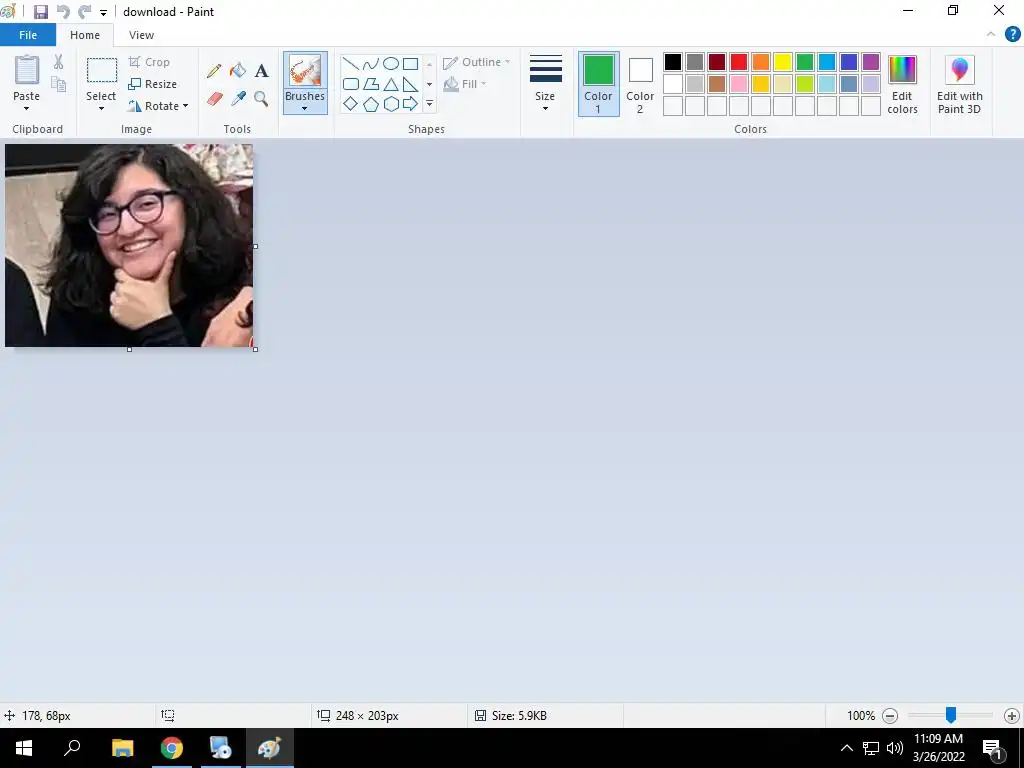The height and width of the screenshot is (768, 1024).
Task: Select the Fill with color bucket tool
Action: pos(238,71)
